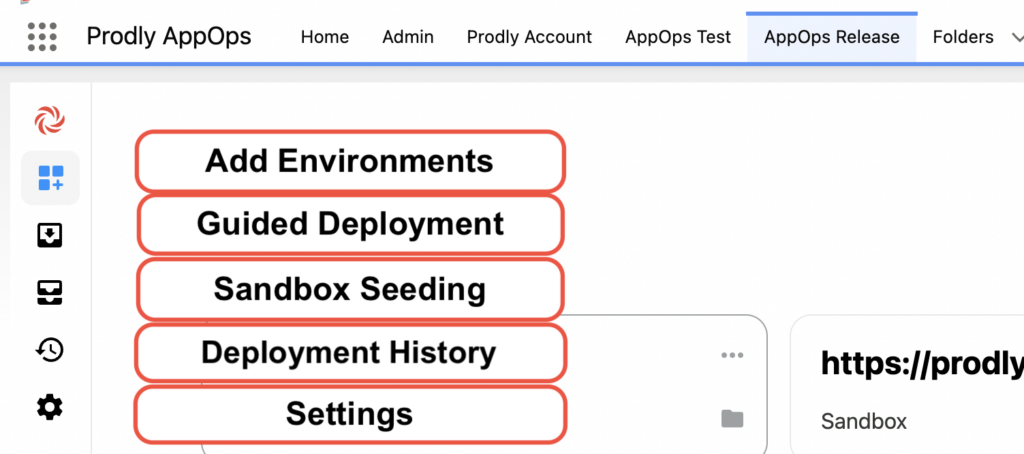Switch to the Admin tab
The height and width of the screenshot is (454, 1024).
pyautogui.click(x=408, y=37)
